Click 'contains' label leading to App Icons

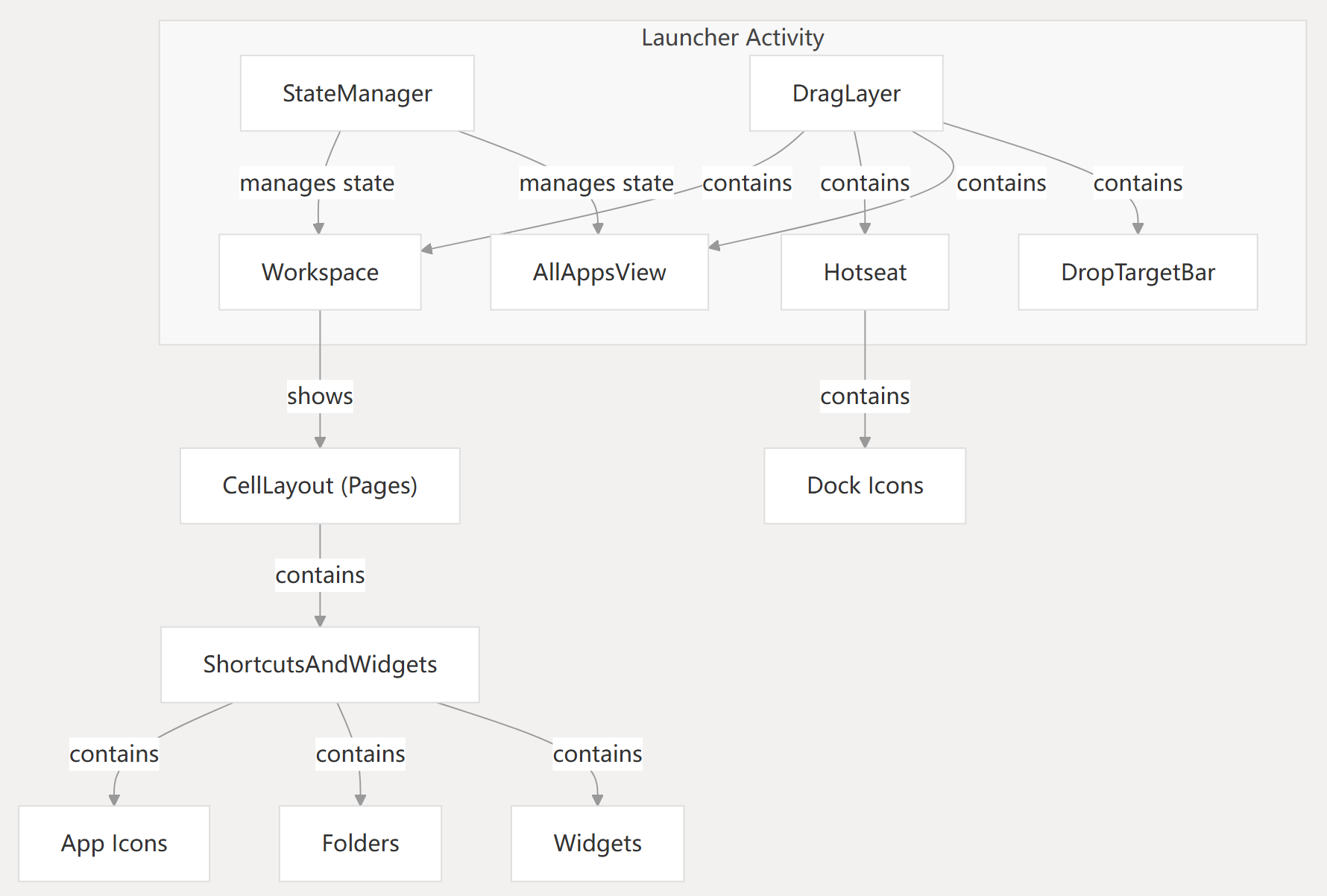tap(114, 754)
